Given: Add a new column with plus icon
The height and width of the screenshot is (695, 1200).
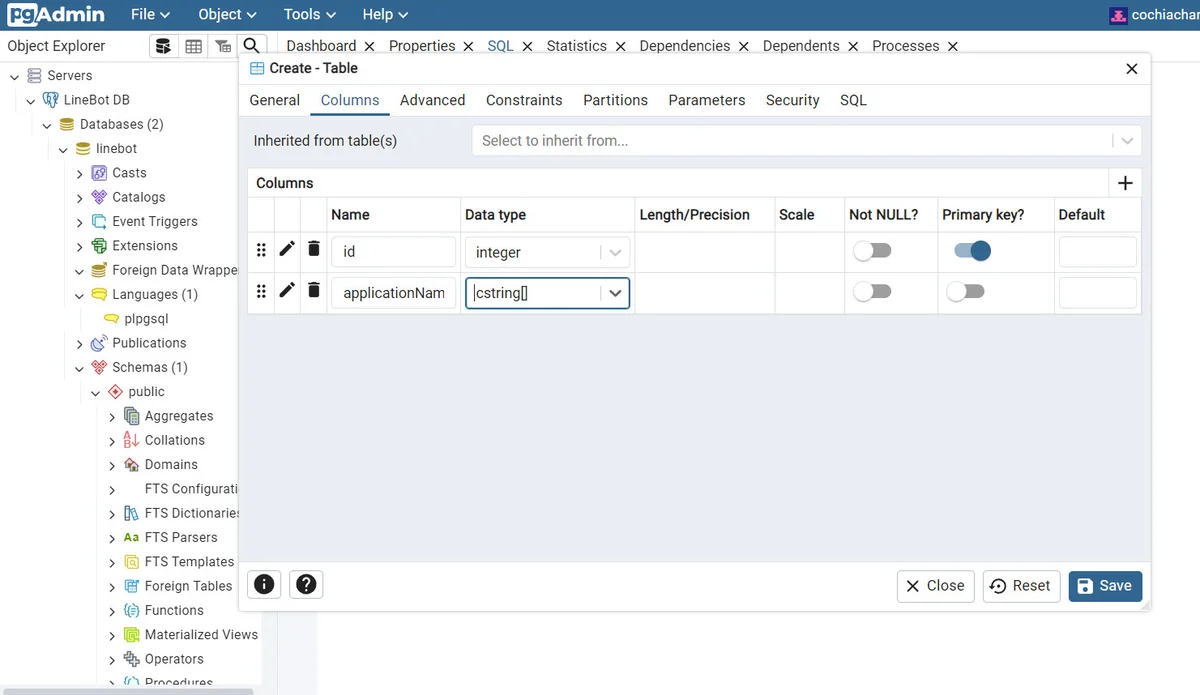Looking at the screenshot, I should [1125, 183].
